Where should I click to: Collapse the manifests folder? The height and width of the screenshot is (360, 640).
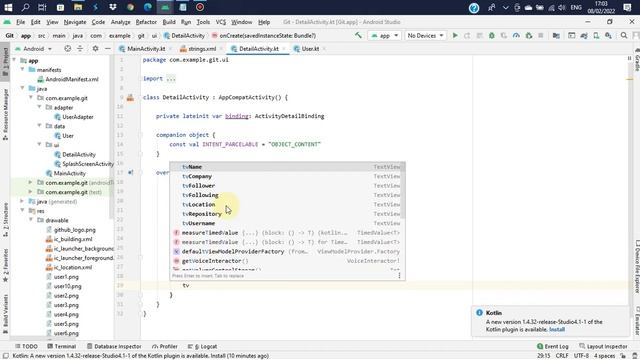tap(22, 70)
